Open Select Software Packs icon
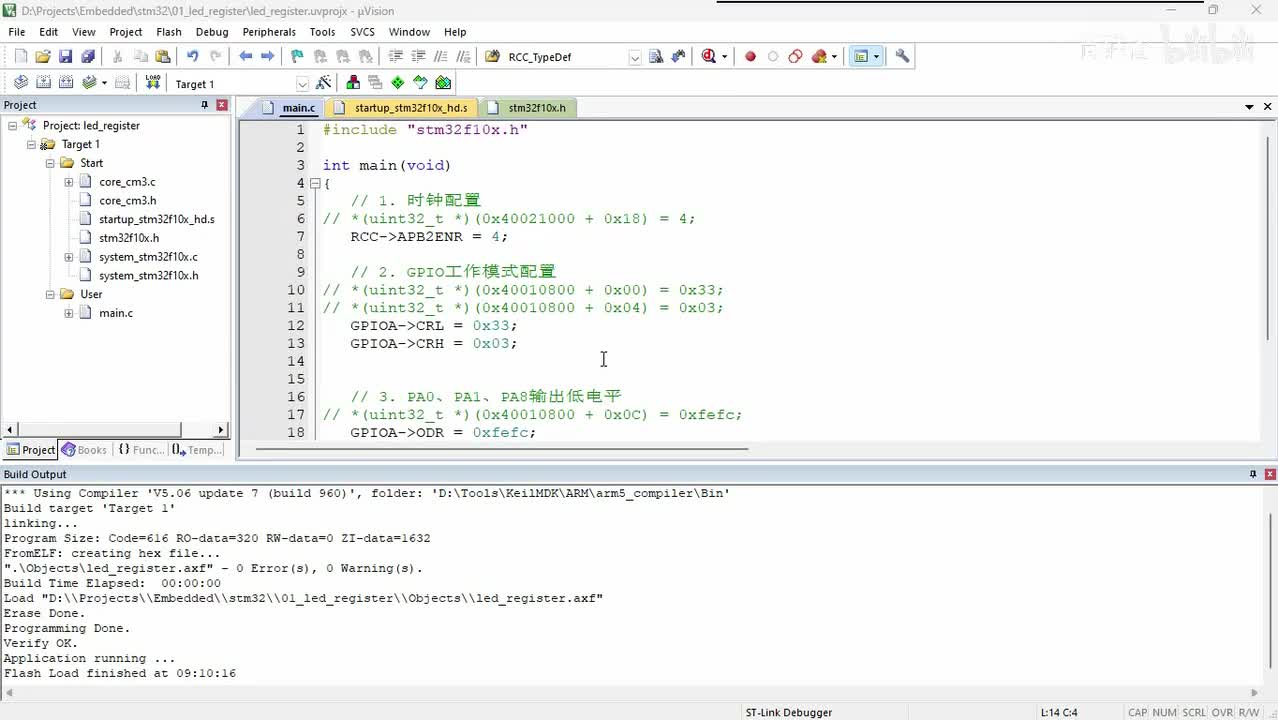The image size is (1278, 720). [x=420, y=83]
